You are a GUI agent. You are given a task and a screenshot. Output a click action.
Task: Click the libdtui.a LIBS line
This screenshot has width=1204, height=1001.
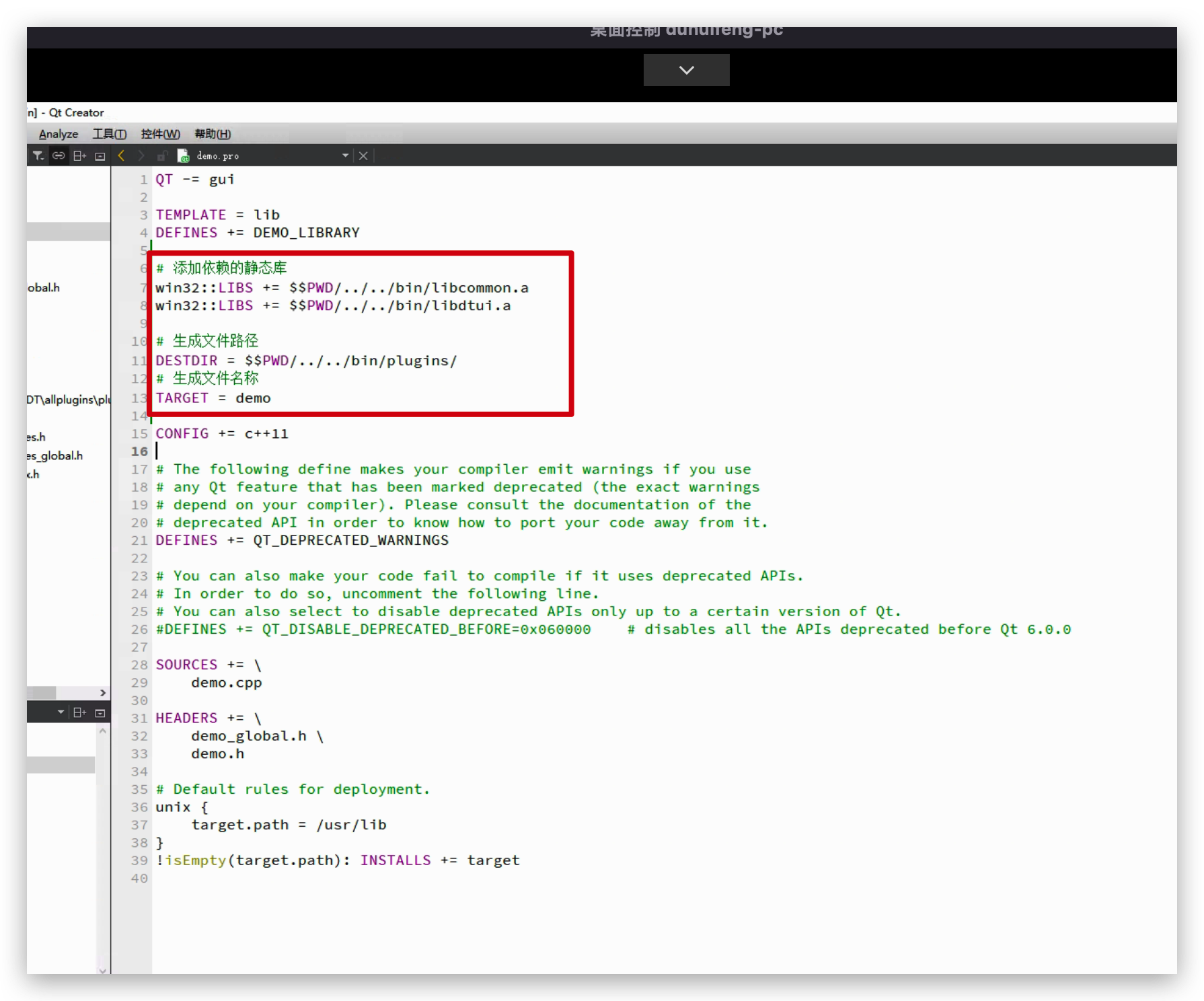pyautogui.click(x=333, y=305)
